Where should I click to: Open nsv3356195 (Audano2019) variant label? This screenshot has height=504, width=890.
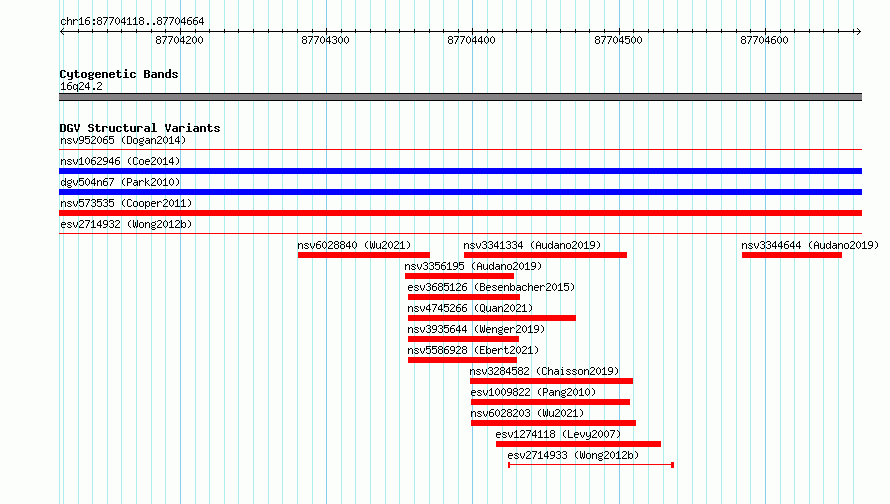click(x=473, y=266)
